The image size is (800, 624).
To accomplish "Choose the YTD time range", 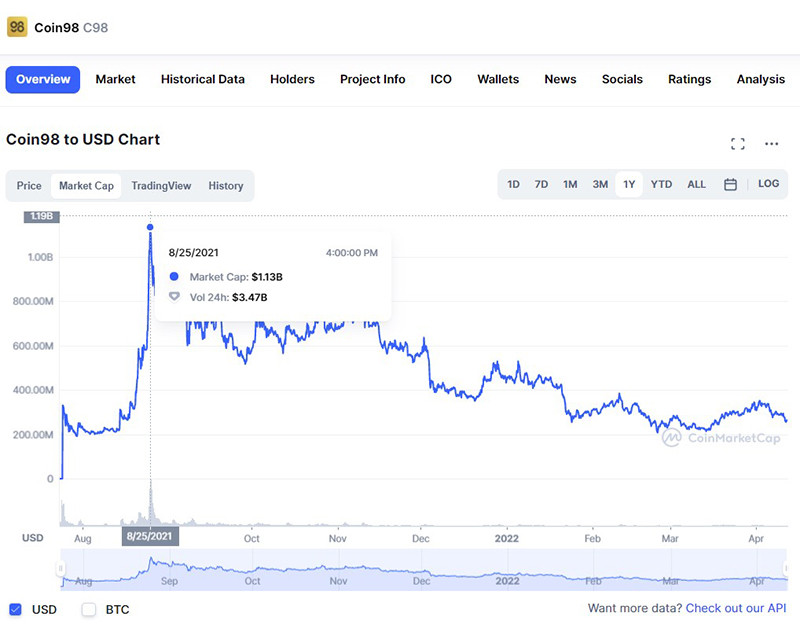I will [x=661, y=185].
